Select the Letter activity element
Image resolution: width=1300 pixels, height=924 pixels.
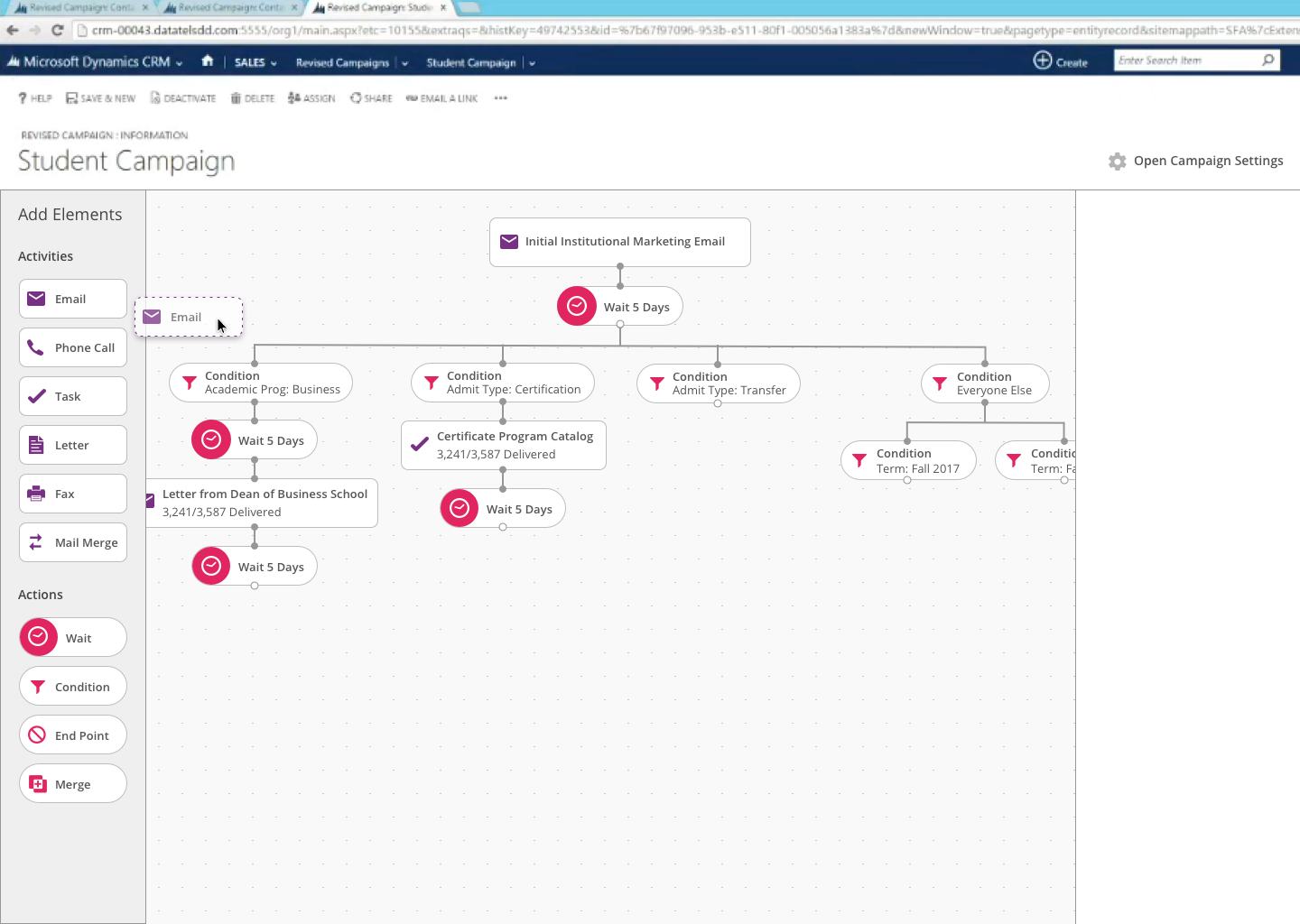(x=73, y=445)
